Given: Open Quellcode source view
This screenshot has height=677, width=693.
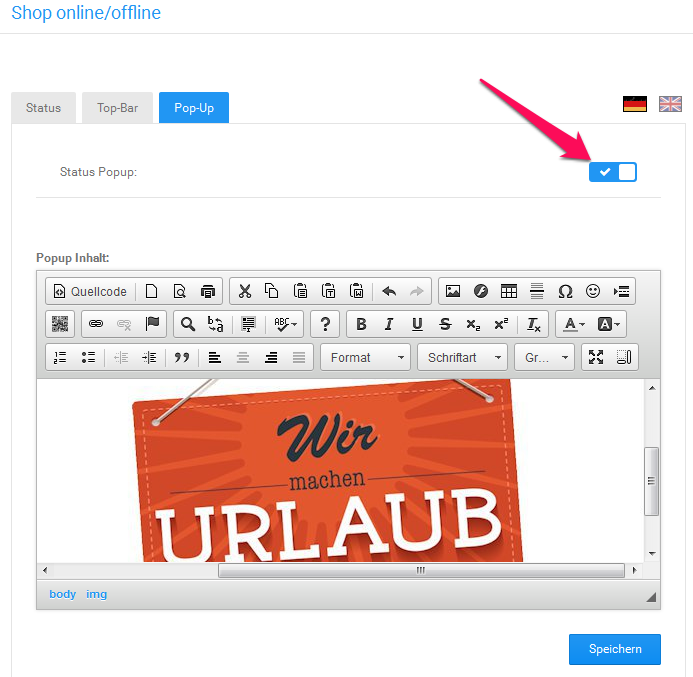Looking at the screenshot, I should pos(90,291).
